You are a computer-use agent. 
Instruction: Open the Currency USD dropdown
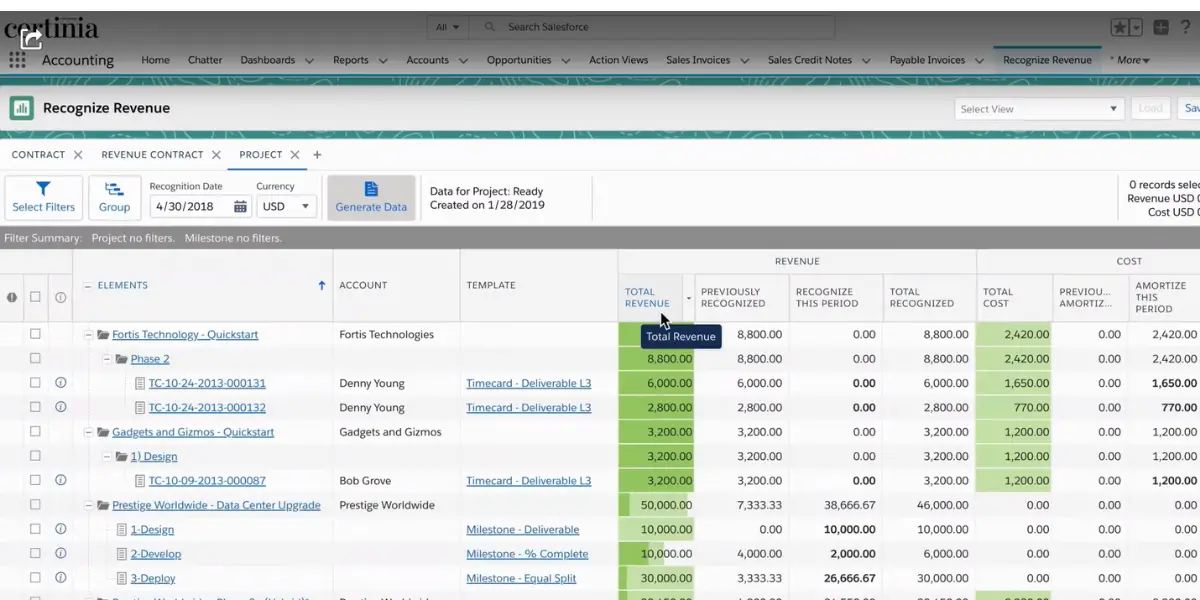tap(286, 206)
